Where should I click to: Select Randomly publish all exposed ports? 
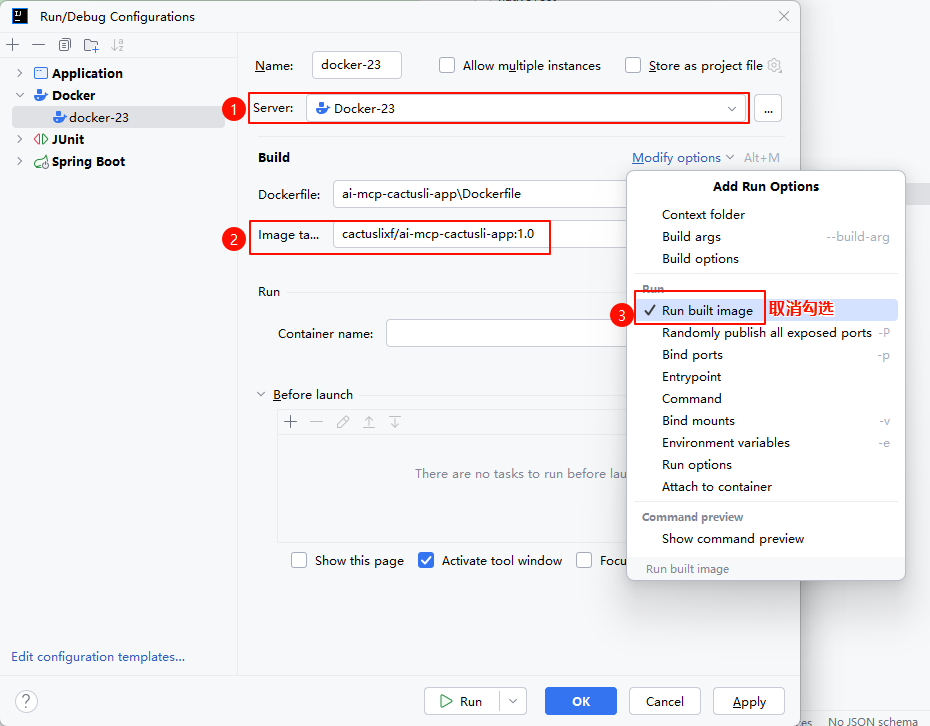point(766,333)
